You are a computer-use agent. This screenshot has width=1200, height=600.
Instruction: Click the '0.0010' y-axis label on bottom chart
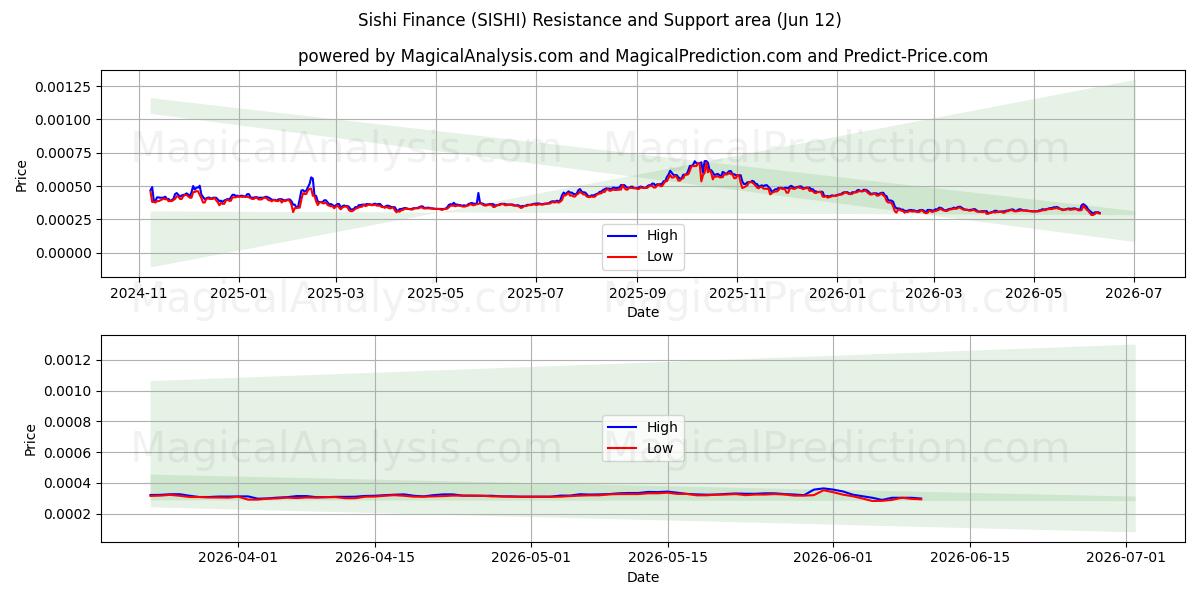(x=68, y=391)
